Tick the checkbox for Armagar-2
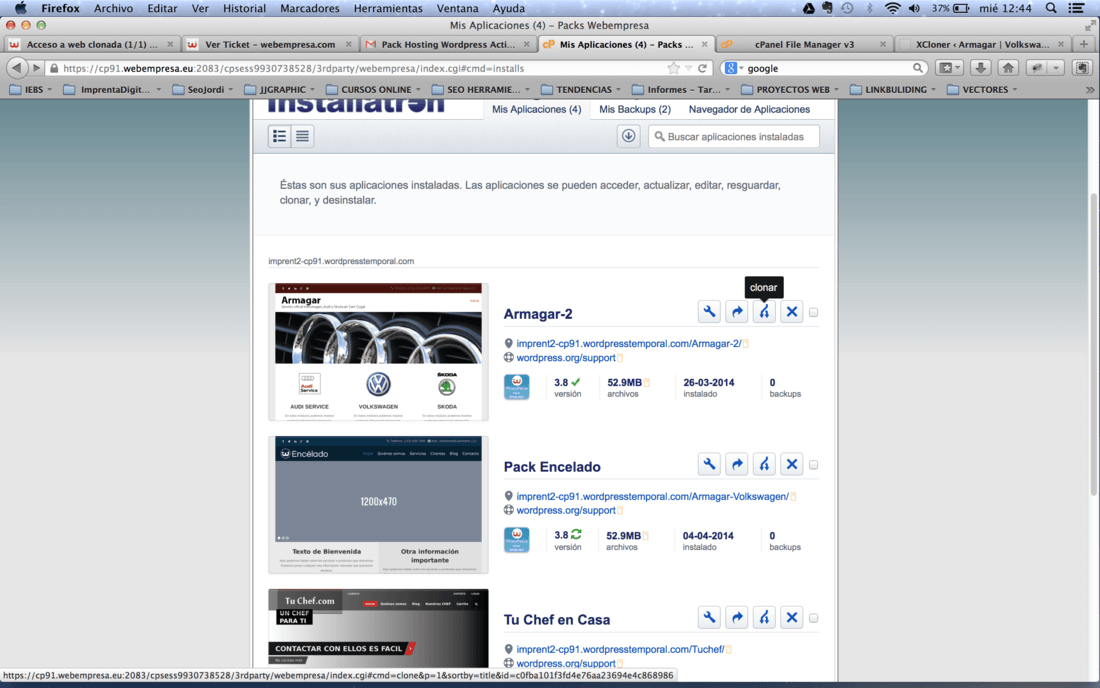The width and height of the screenshot is (1100, 688). (x=814, y=312)
